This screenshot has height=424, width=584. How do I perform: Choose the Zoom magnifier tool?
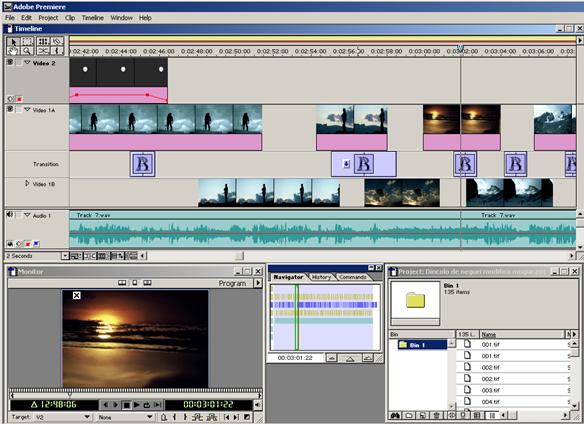tap(27, 51)
